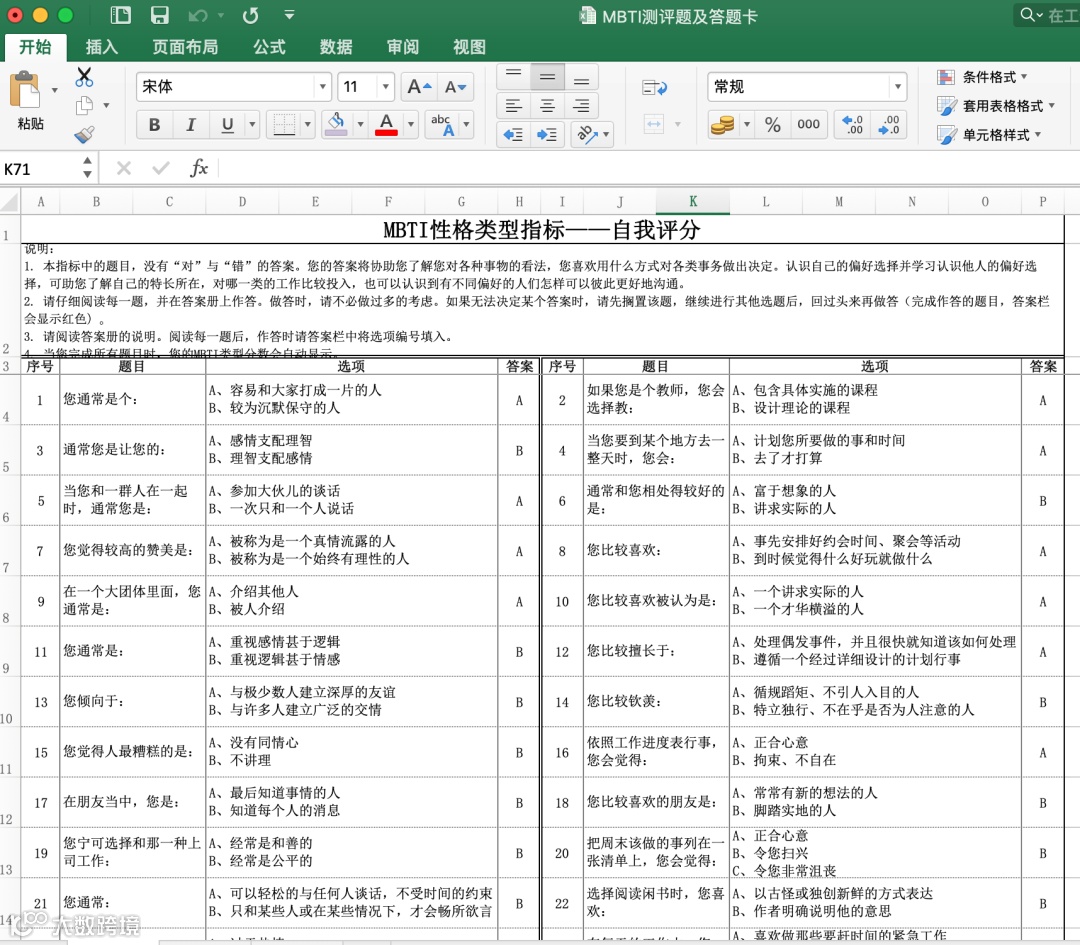Viewport: 1080px width, 945px height.
Task: Click the formula bar confirm checkmark
Action: point(160,168)
